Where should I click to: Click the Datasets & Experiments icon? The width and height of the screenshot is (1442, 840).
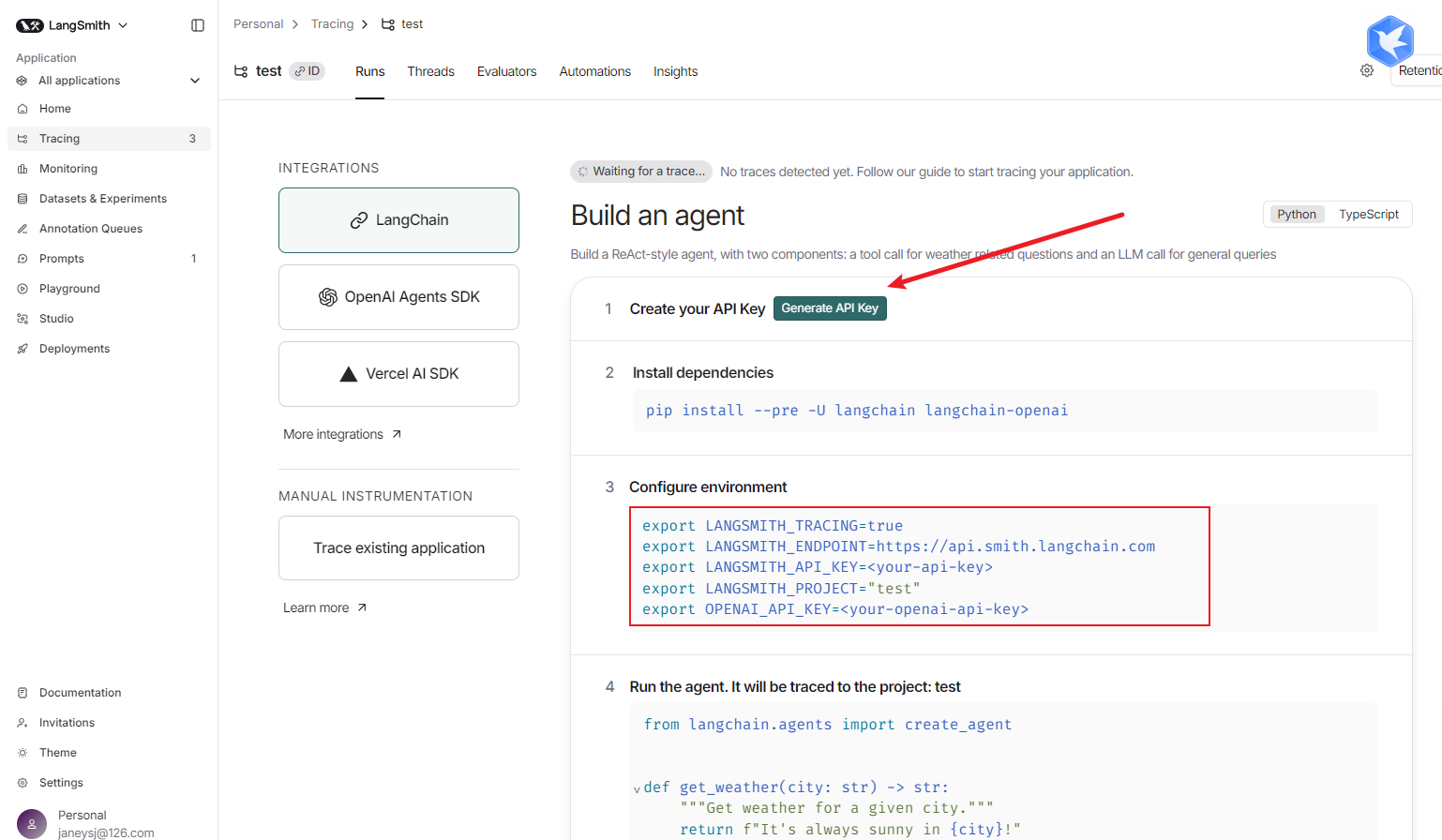click(x=23, y=199)
